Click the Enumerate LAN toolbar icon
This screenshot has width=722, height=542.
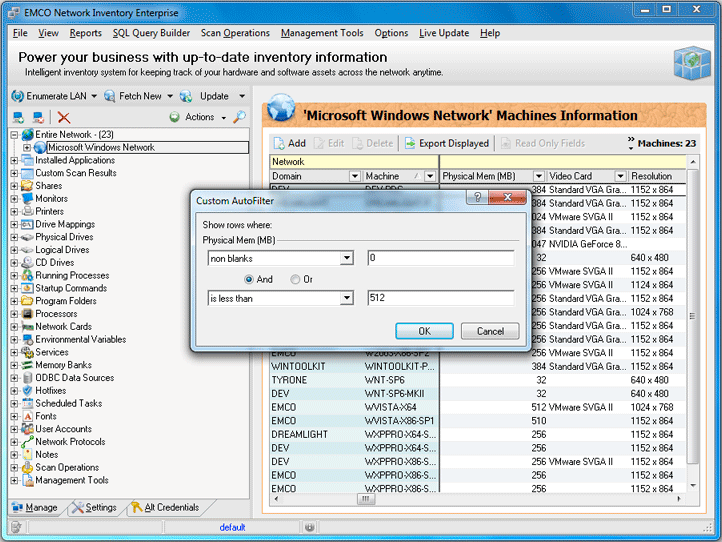point(18,96)
